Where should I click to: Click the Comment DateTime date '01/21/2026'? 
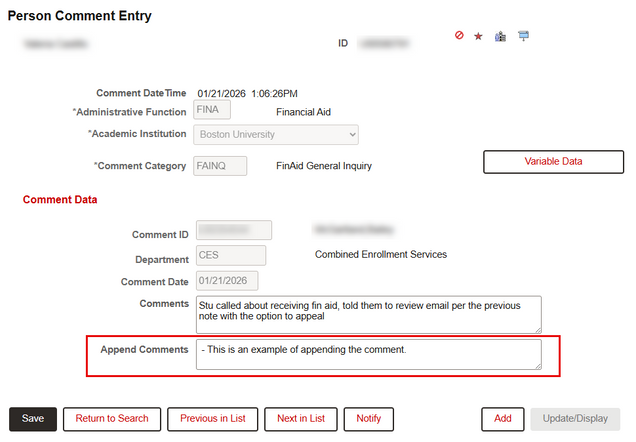[221, 94]
